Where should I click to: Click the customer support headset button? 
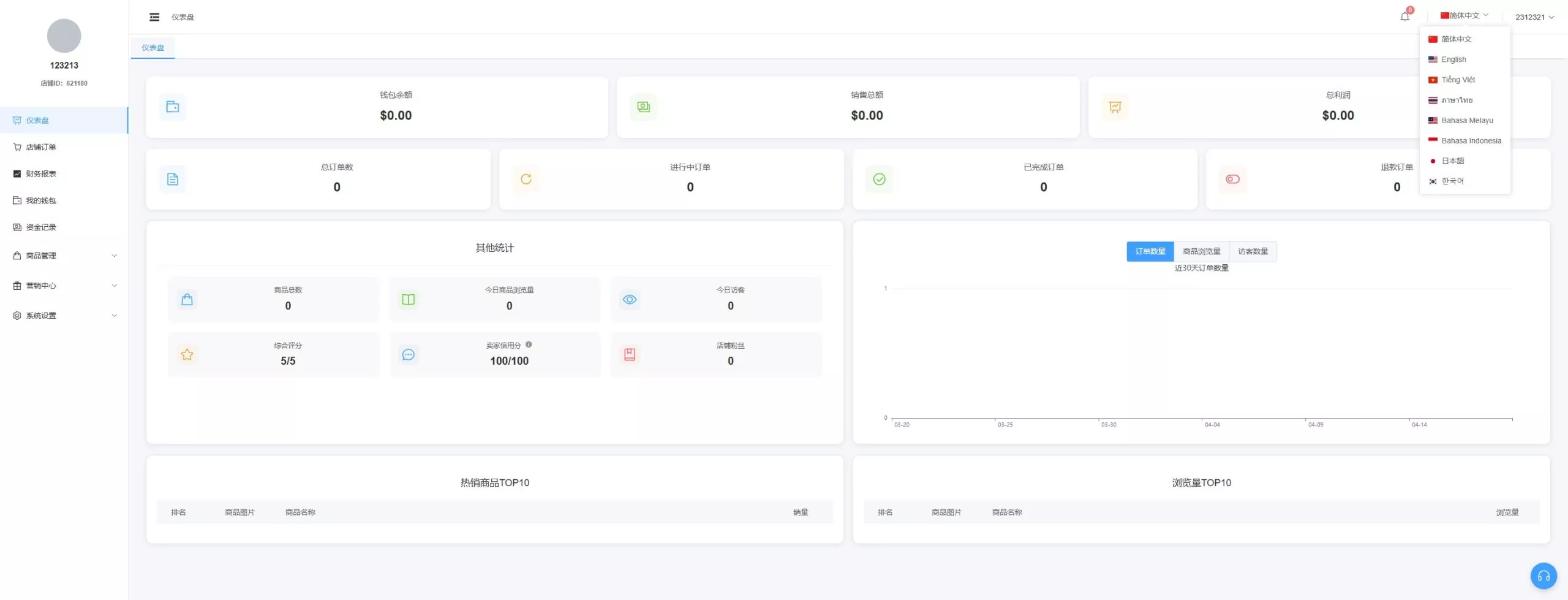[1543, 575]
